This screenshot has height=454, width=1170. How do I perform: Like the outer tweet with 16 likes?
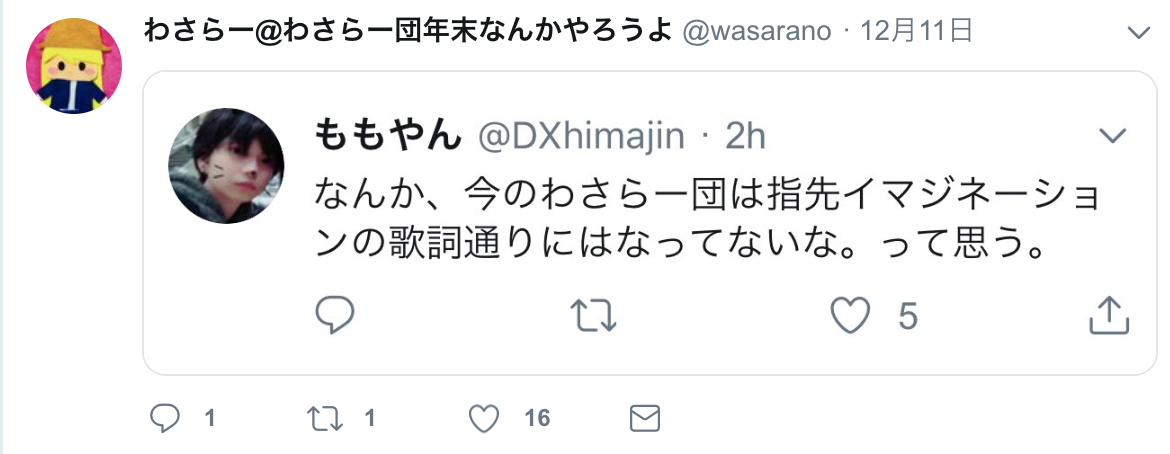click(484, 418)
